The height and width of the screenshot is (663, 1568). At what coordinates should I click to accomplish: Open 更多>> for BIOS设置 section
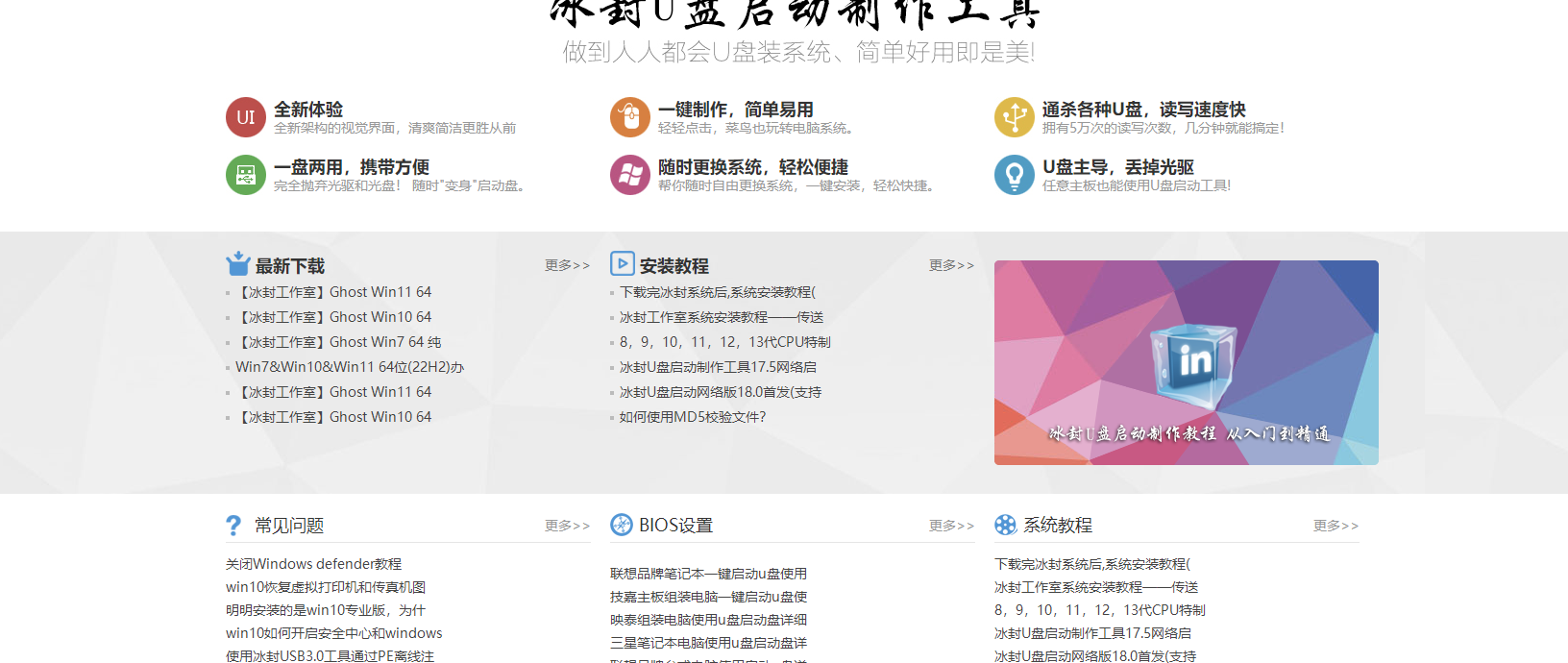coord(952,526)
